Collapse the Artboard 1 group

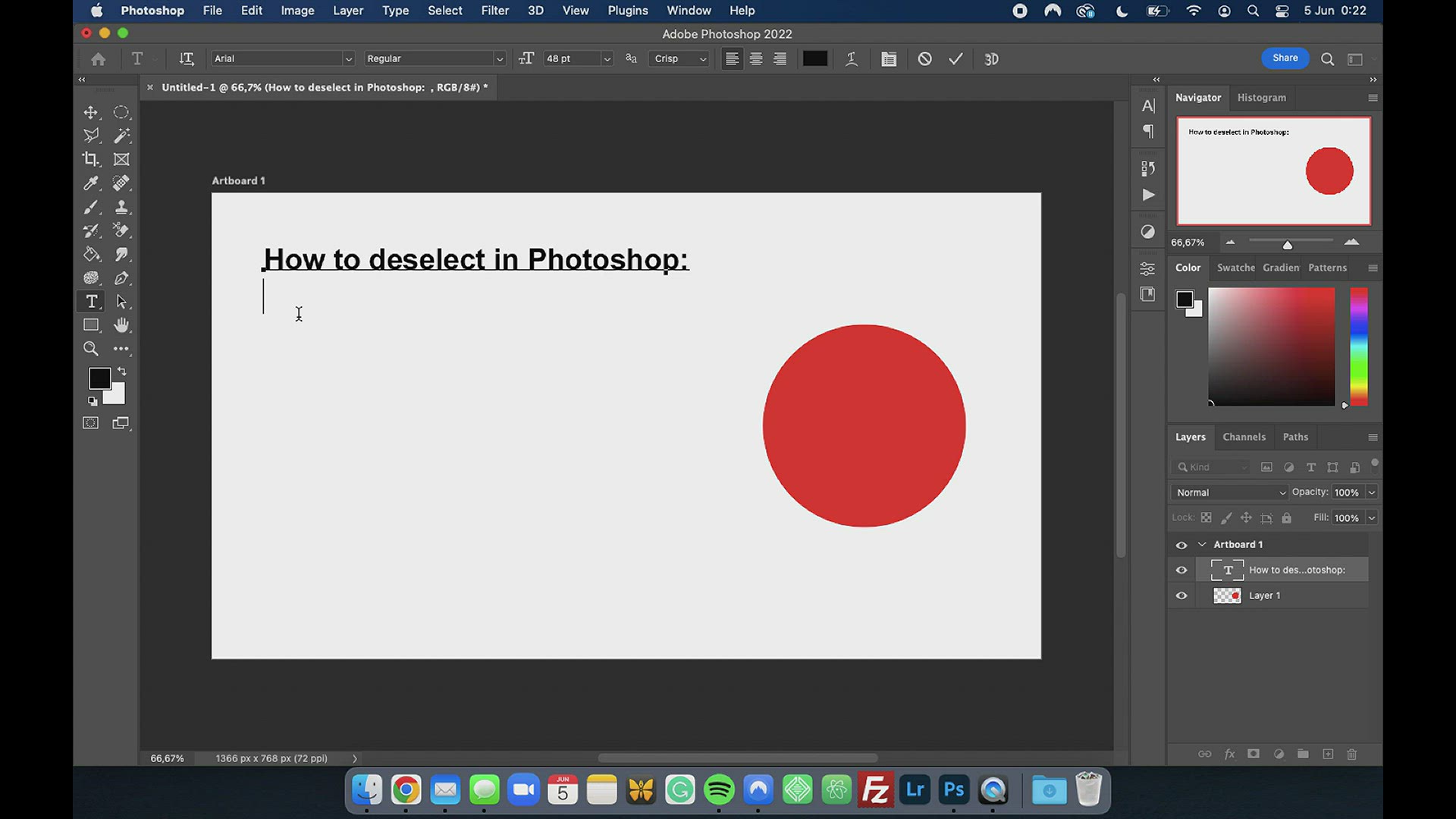pyautogui.click(x=1202, y=544)
